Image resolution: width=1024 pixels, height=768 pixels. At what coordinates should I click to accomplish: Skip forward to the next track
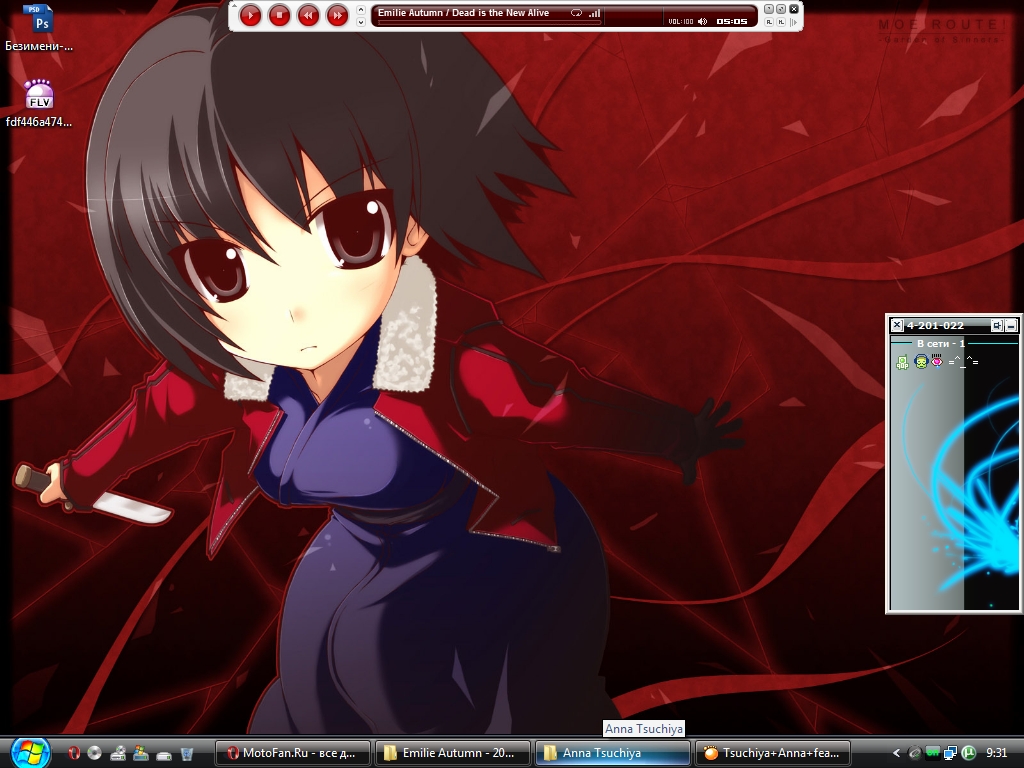coord(337,14)
